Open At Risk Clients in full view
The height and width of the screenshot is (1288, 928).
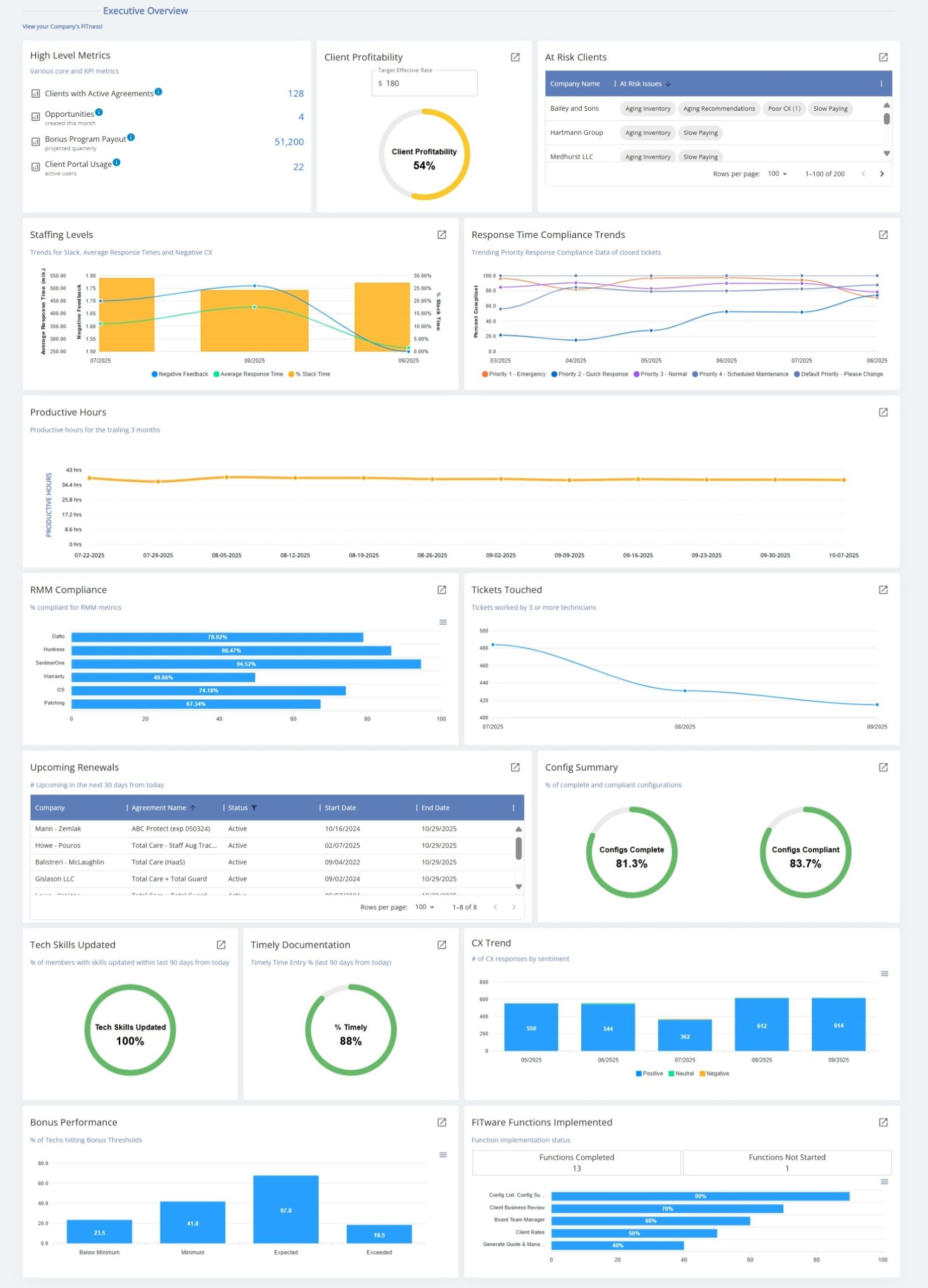tap(884, 57)
